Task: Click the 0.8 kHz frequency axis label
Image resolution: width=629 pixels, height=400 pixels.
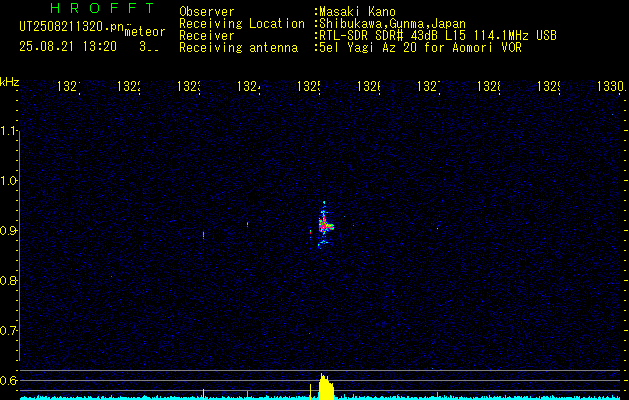Action: click(9, 280)
